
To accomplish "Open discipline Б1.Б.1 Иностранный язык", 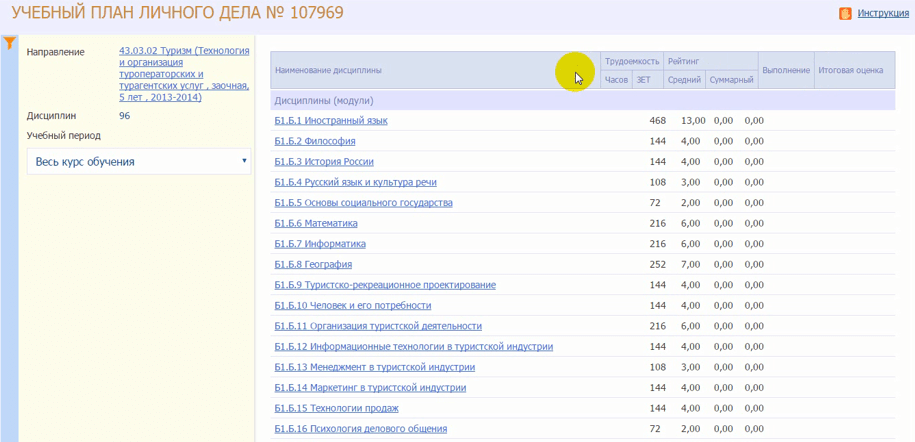I will tap(331, 121).
